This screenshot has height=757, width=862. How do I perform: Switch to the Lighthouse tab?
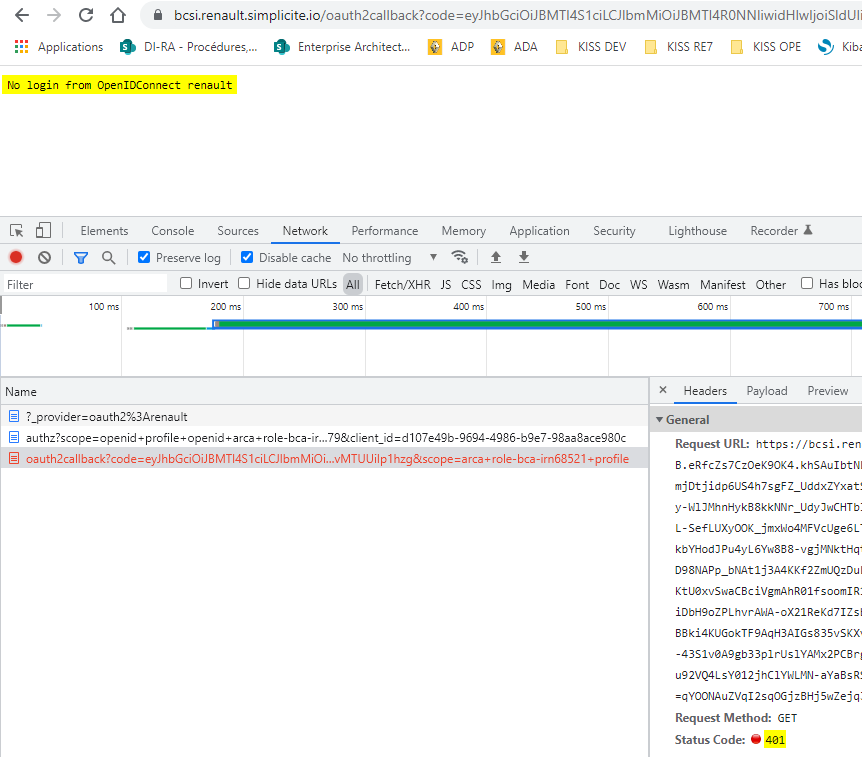point(698,231)
